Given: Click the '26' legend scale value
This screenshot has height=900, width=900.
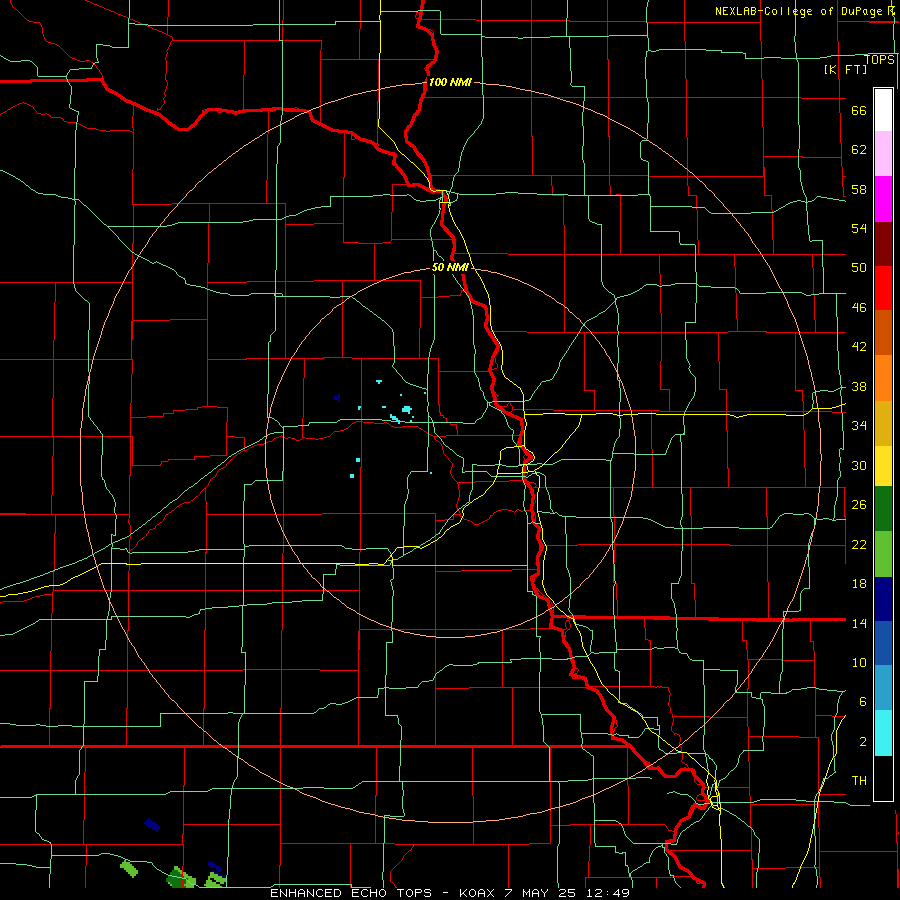Looking at the screenshot, I should [859, 505].
